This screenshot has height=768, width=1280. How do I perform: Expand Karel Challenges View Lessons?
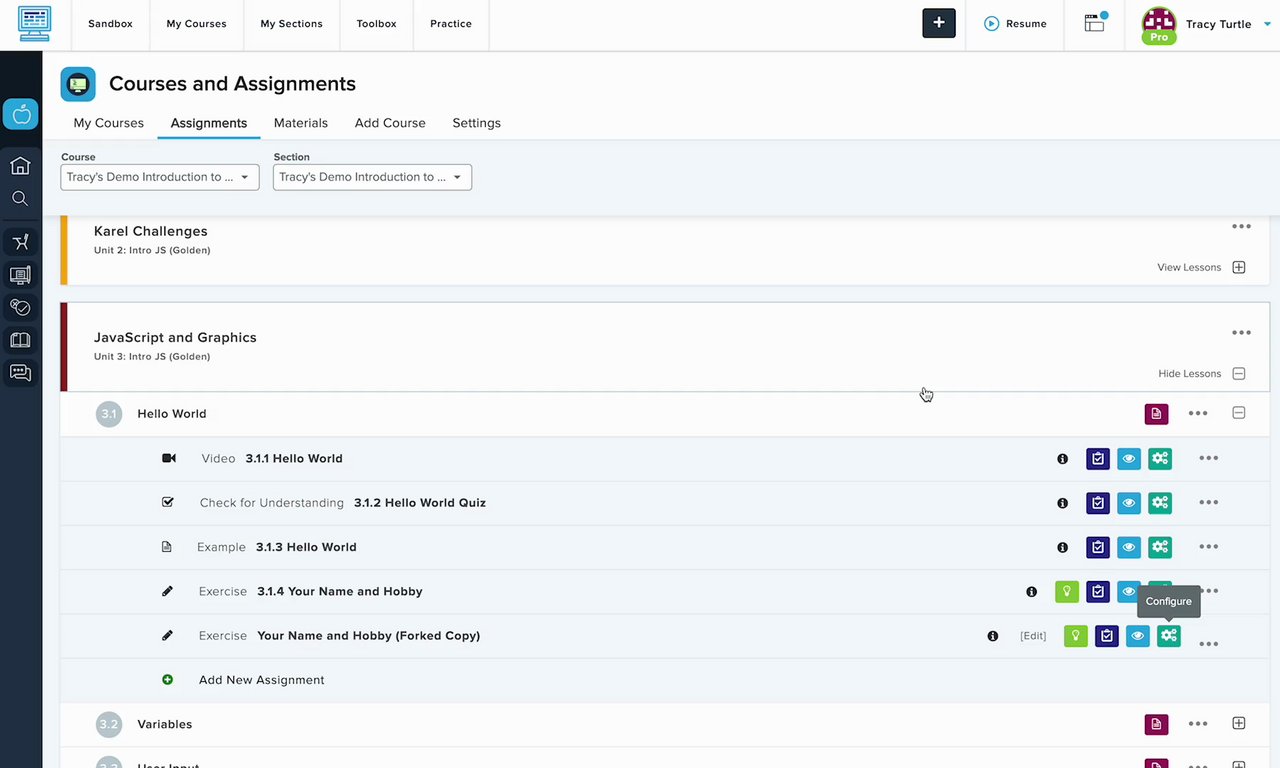1201,268
